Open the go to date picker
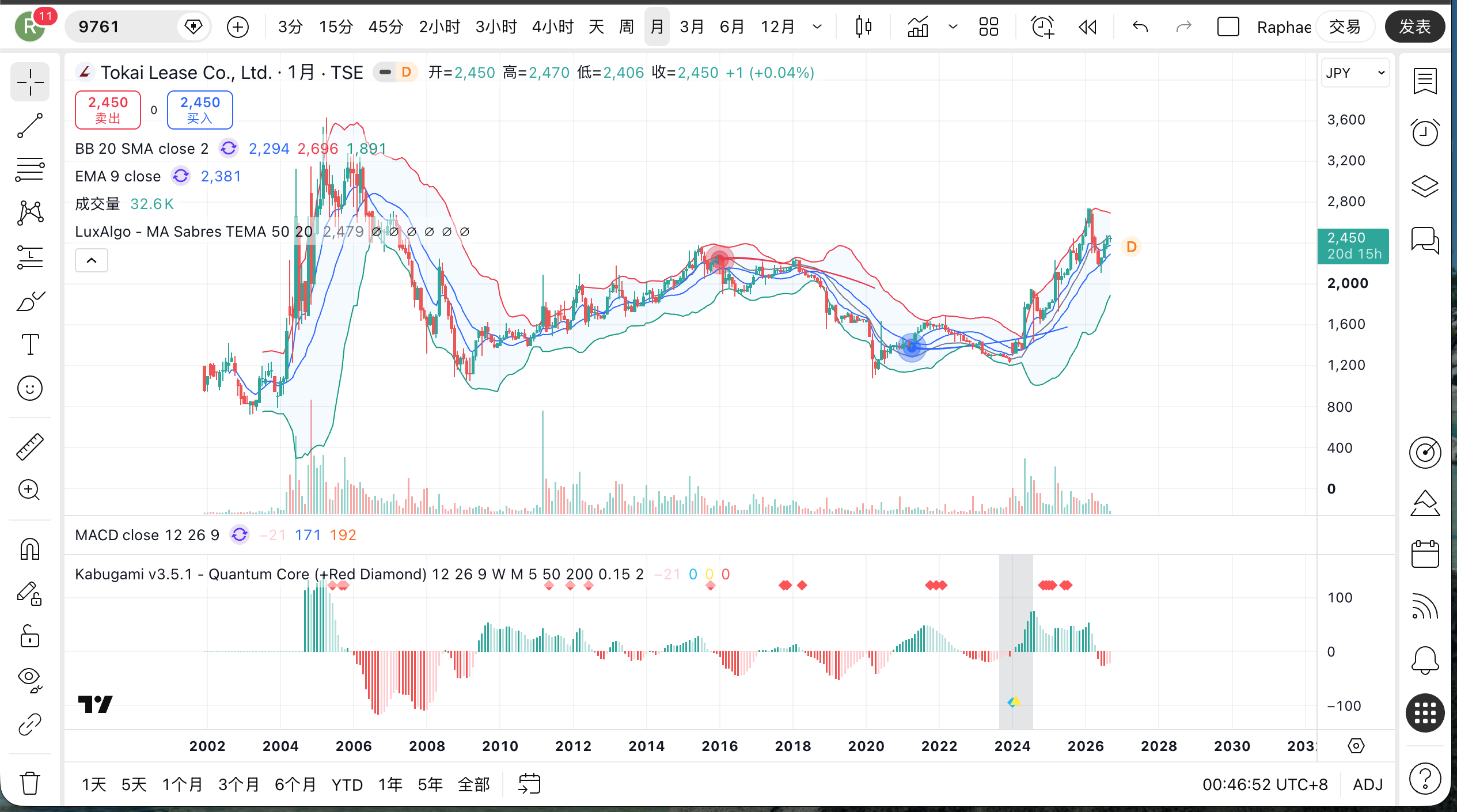 (x=529, y=784)
